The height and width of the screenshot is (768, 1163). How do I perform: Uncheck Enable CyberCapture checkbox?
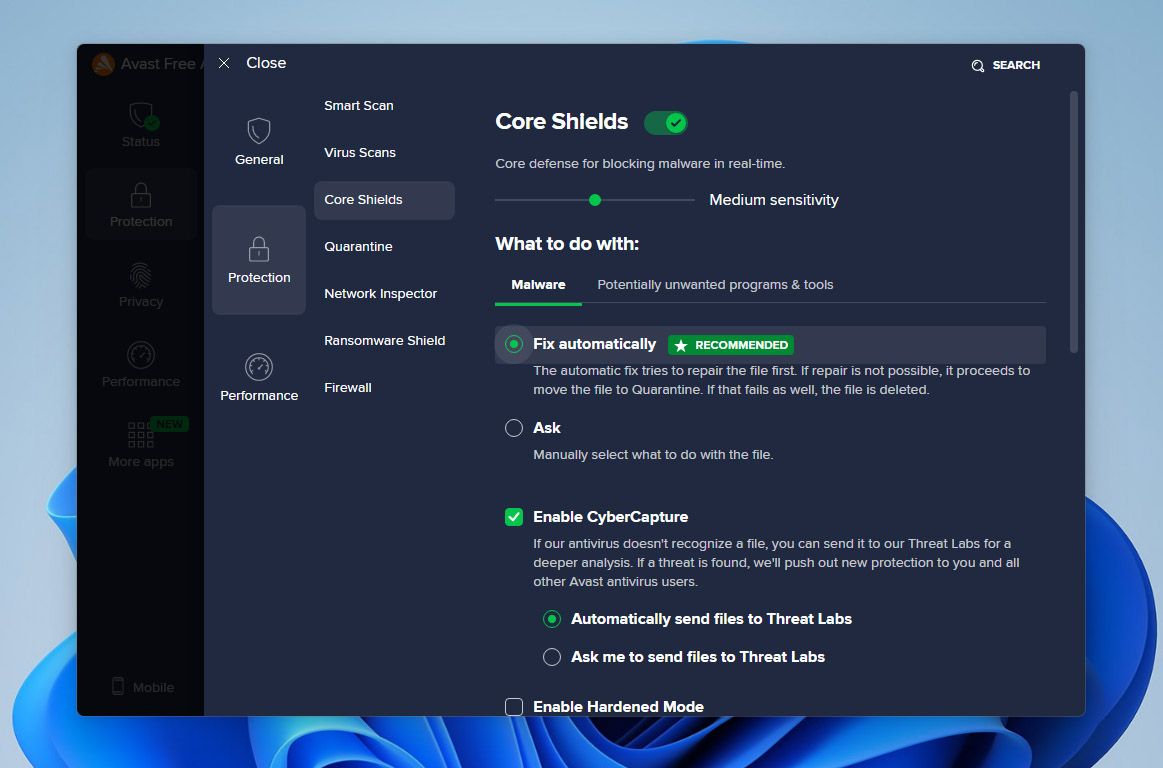514,517
